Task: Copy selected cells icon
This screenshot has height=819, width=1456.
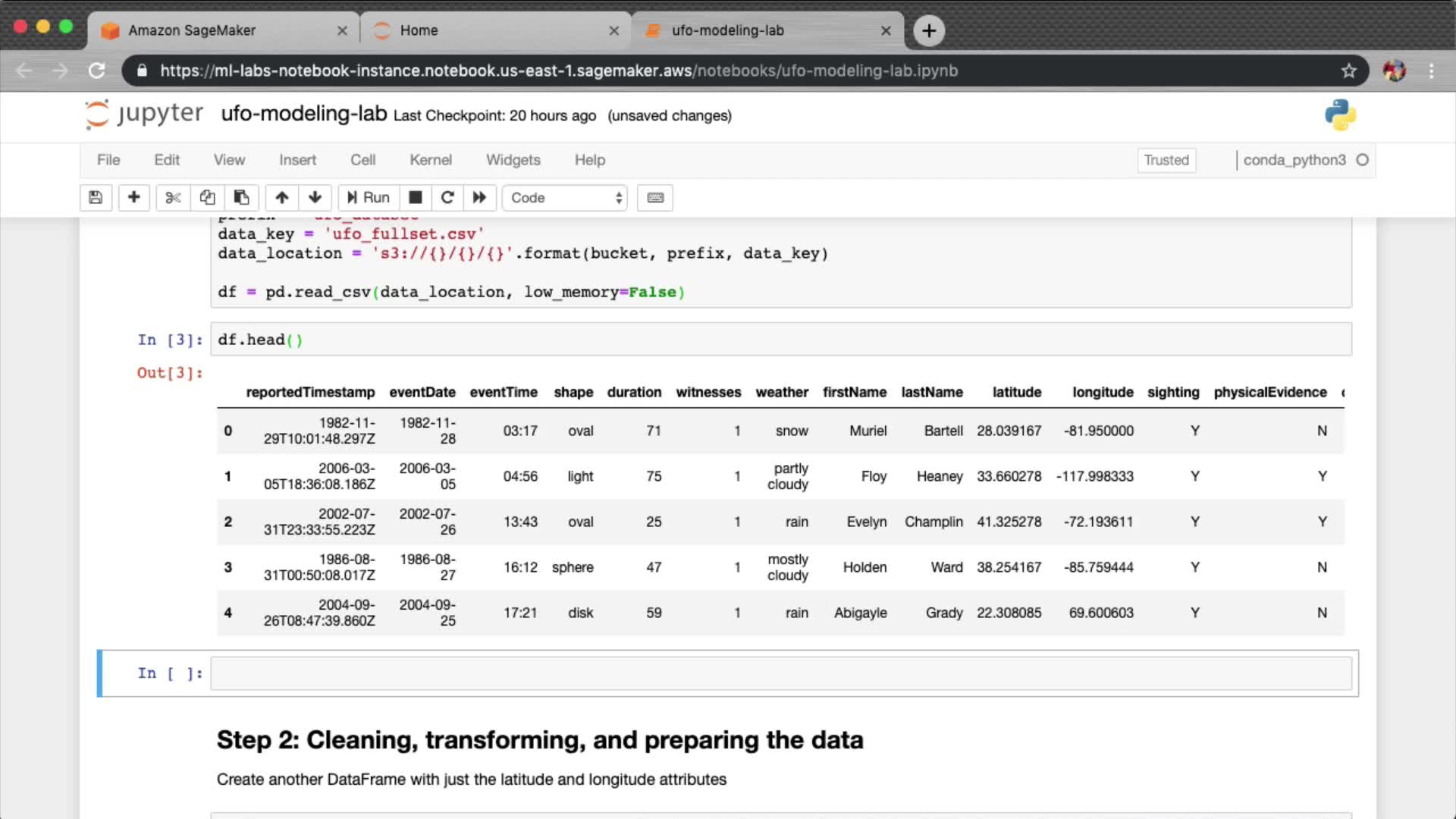Action: pyautogui.click(x=207, y=198)
